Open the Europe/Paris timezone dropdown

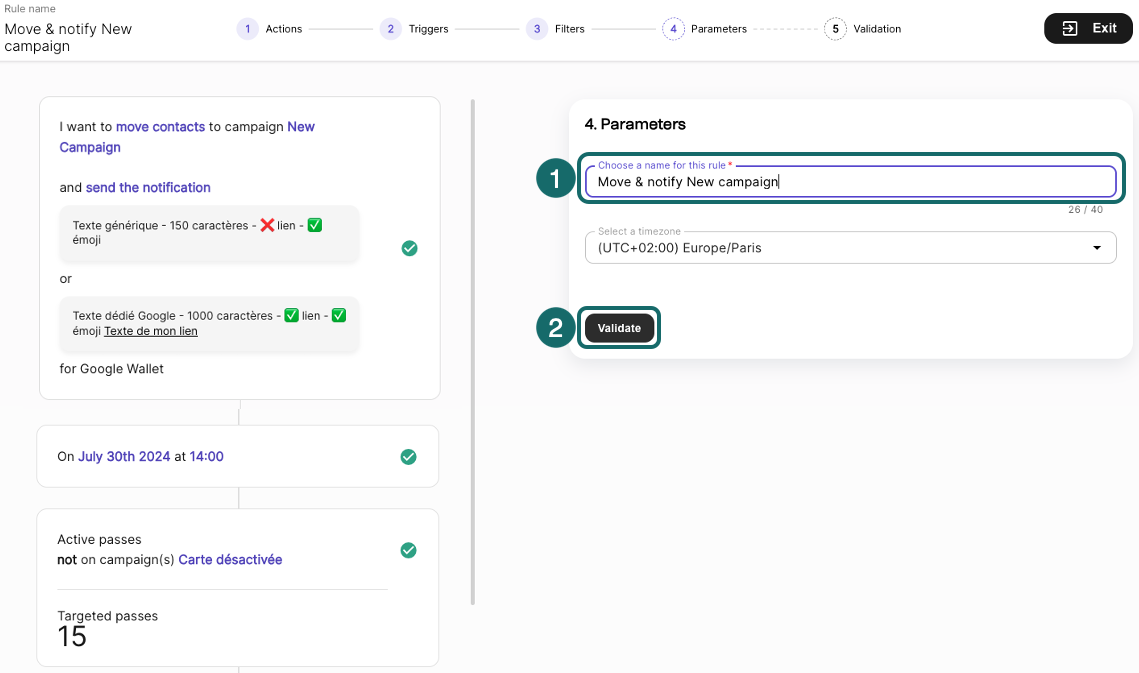[850, 247]
